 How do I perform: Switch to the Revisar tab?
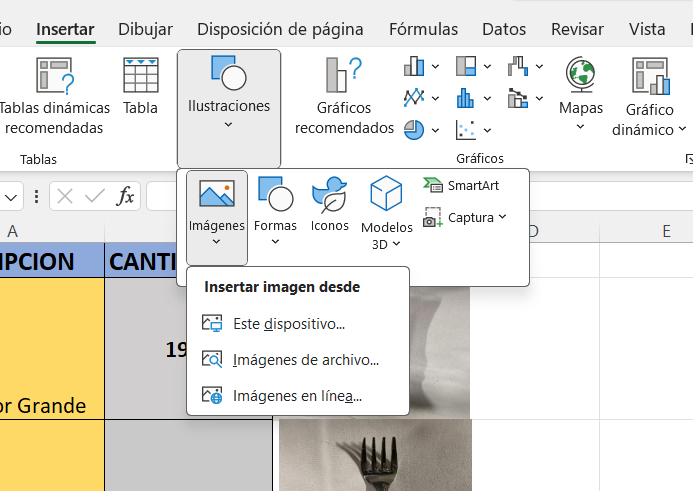pyautogui.click(x=577, y=29)
